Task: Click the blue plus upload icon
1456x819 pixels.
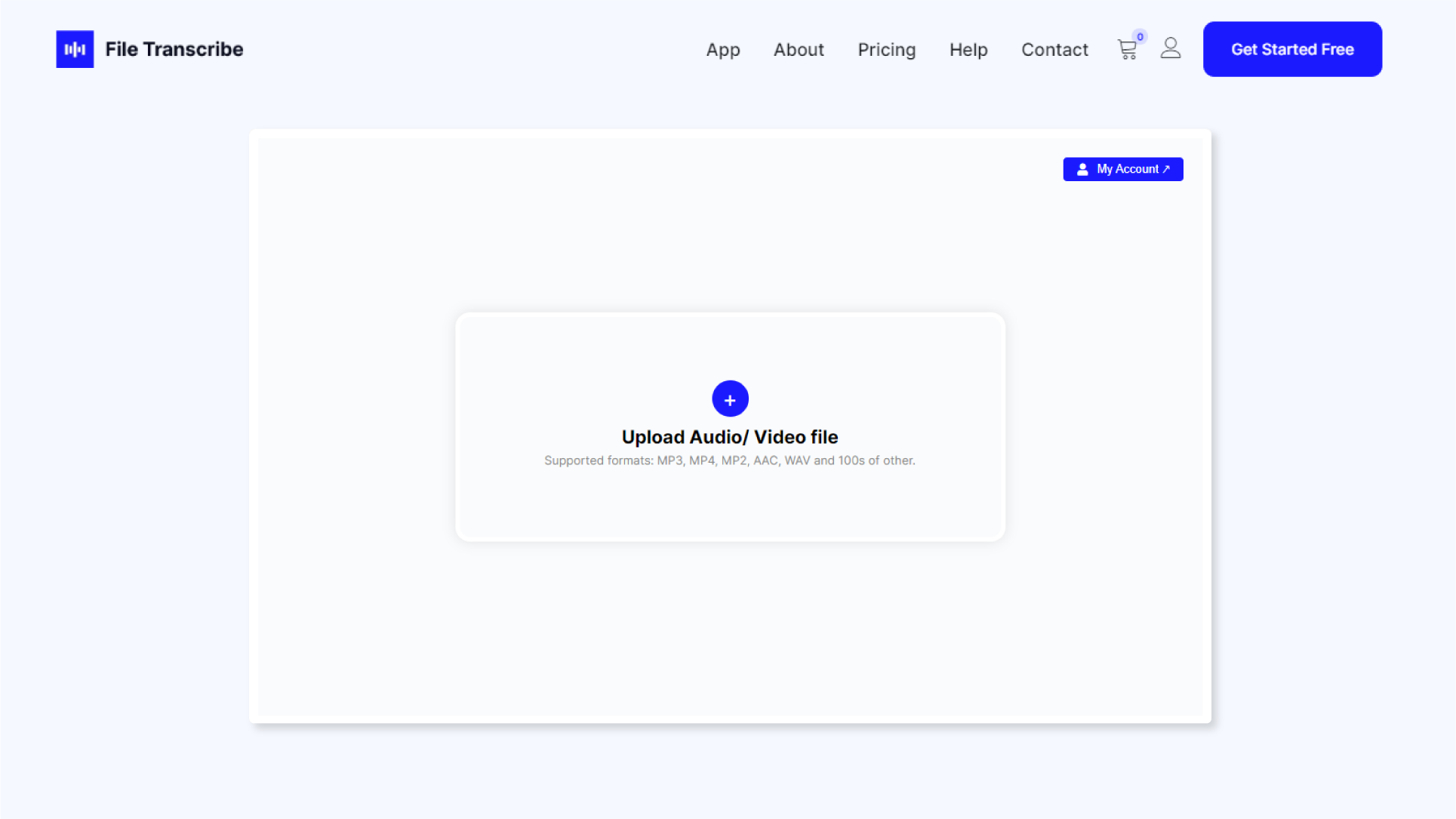Action: click(729, 399)
